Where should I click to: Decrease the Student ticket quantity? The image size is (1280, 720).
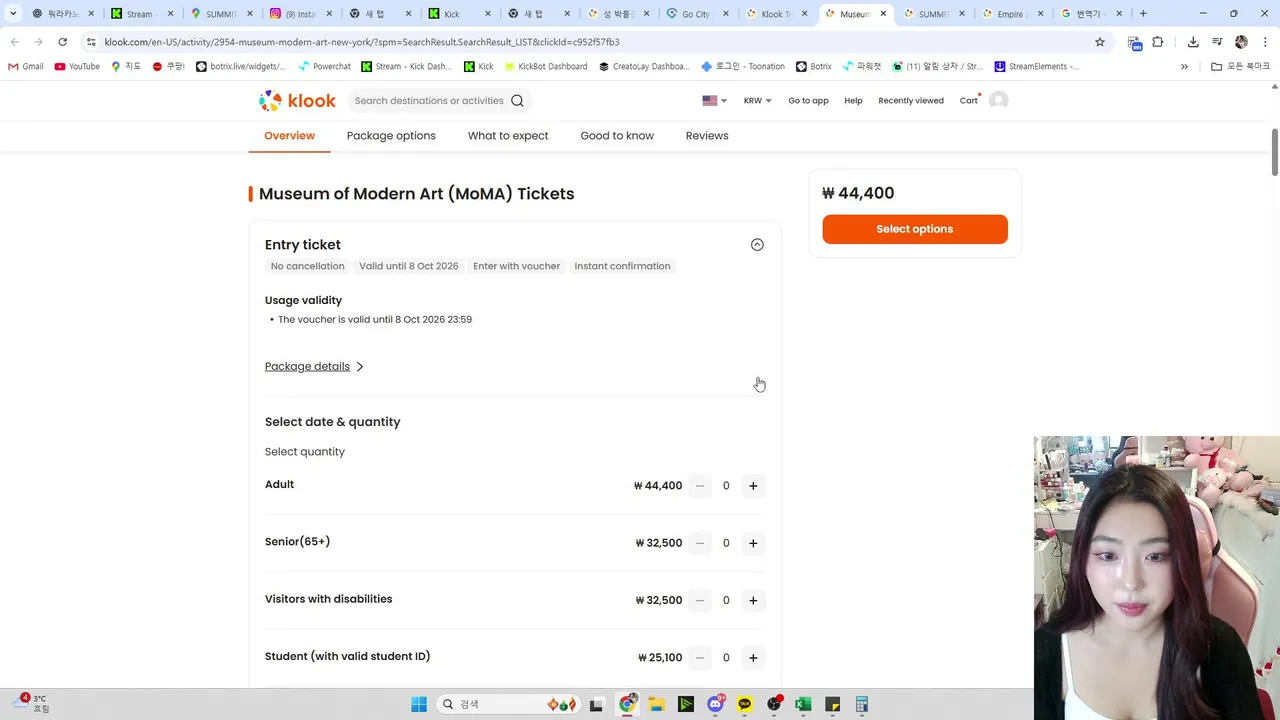(700, 657)
